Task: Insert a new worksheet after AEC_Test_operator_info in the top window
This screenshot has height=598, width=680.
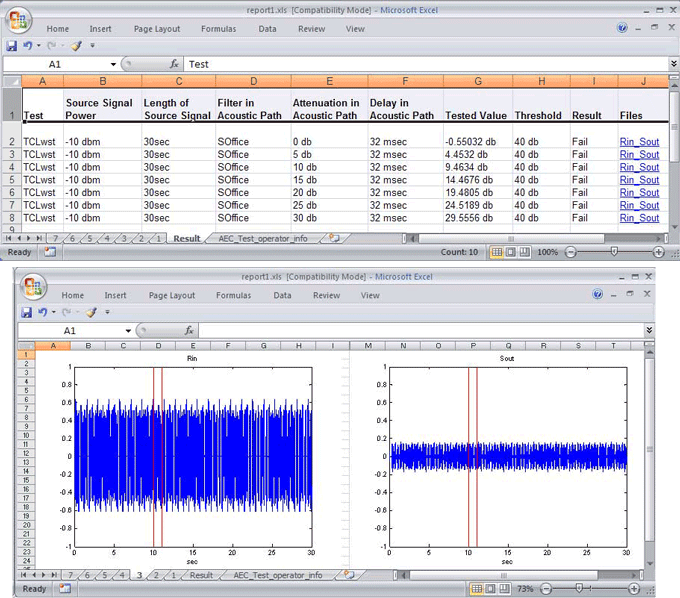Action: click(x=333, y=239)
